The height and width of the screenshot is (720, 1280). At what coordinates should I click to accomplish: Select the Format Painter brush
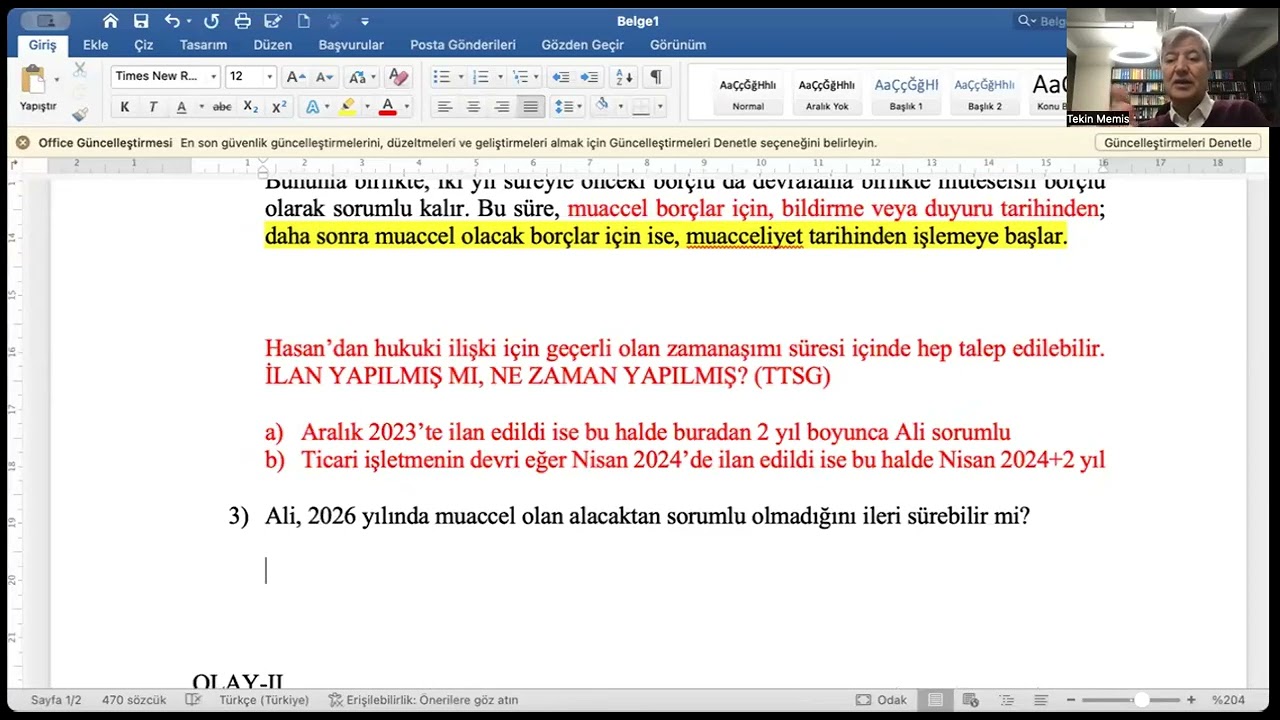coord(80,114)
